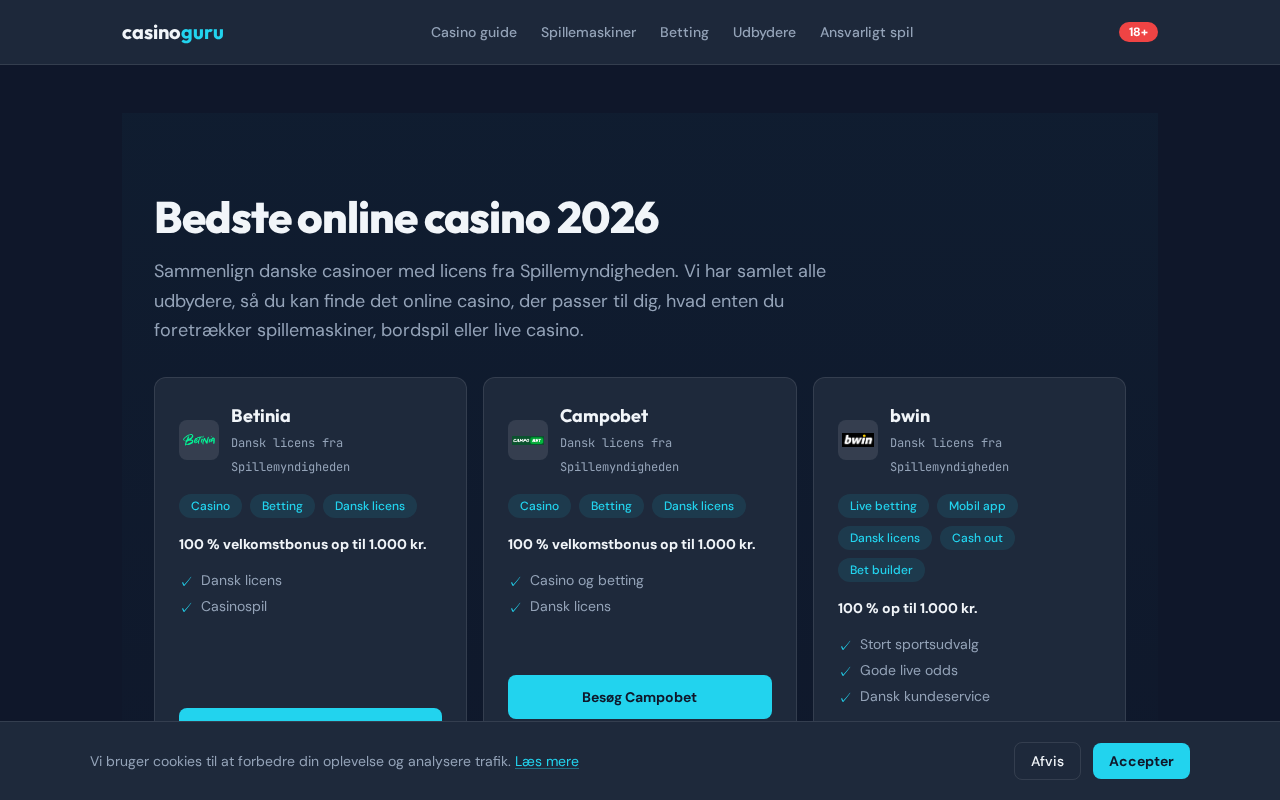Click the Betinia casino heading

[x=261, y=416]
